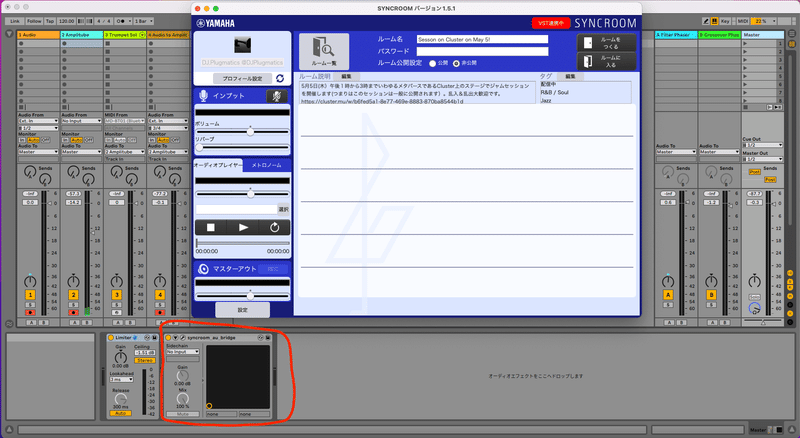Switch to the メトロノーム tab
800x438 pixels.
click(266, 165)
